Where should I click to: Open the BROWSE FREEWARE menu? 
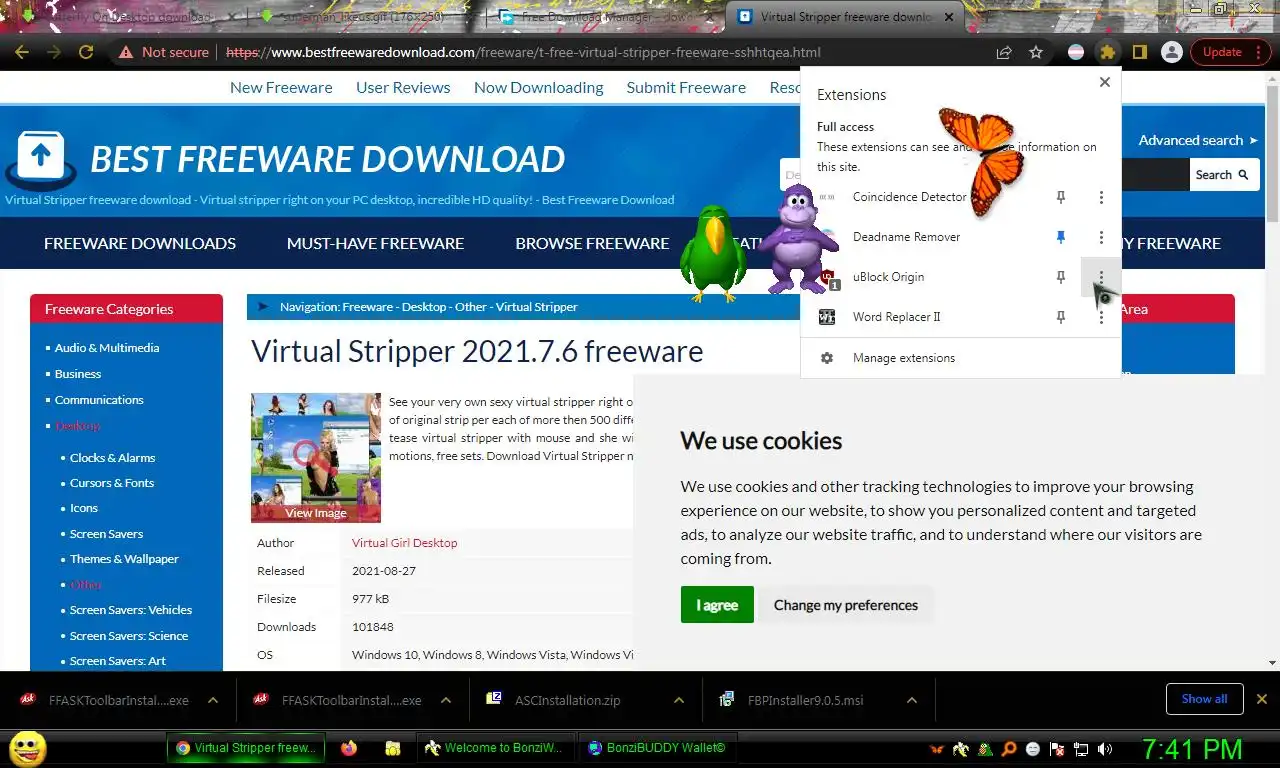click(592, 243)
